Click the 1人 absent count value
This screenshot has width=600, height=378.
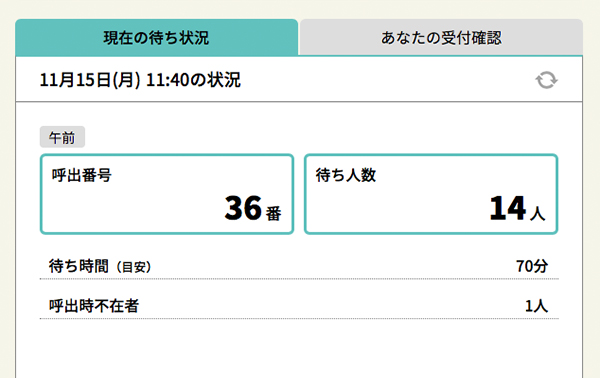point(536,306)
